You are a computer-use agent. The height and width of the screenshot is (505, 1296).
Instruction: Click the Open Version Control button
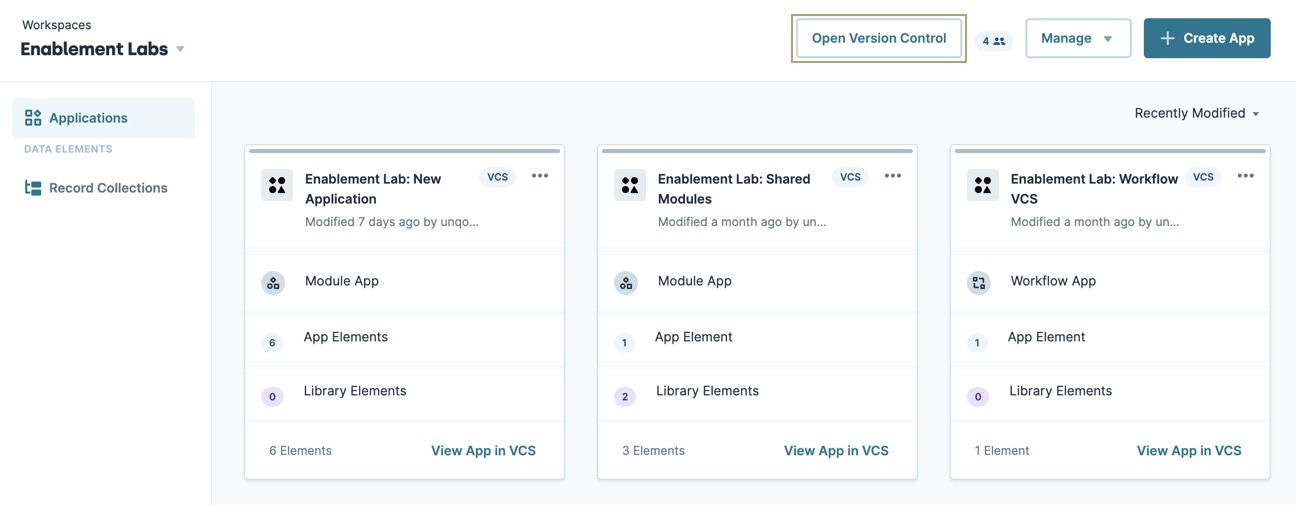click(879, 38)
